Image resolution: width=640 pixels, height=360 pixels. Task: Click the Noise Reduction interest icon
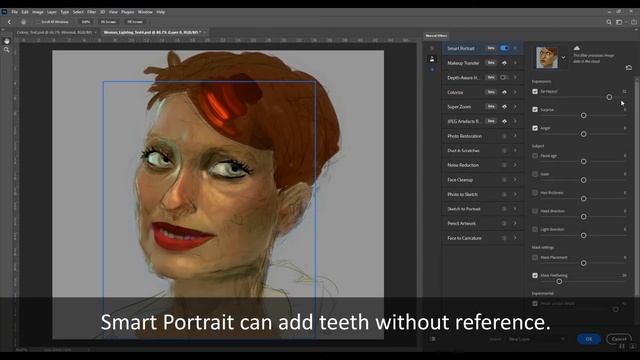pos(504,165)
